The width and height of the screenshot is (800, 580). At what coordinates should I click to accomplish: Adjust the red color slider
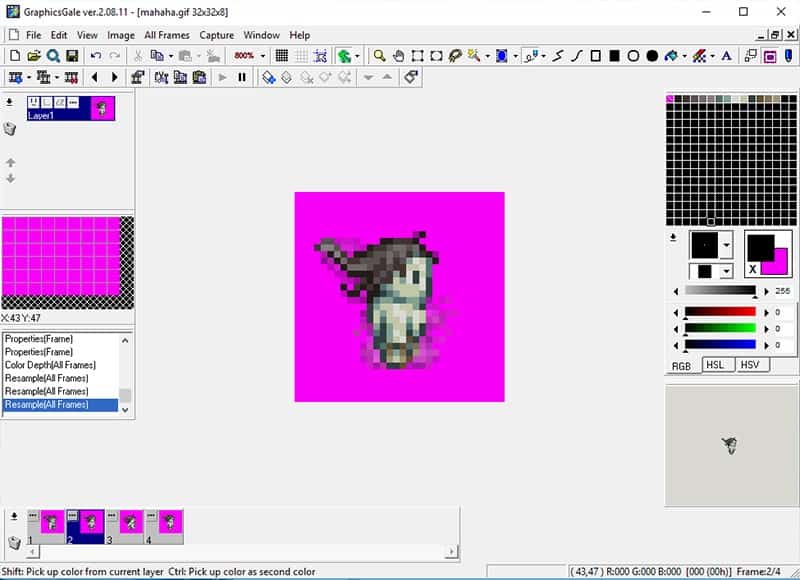720,312
